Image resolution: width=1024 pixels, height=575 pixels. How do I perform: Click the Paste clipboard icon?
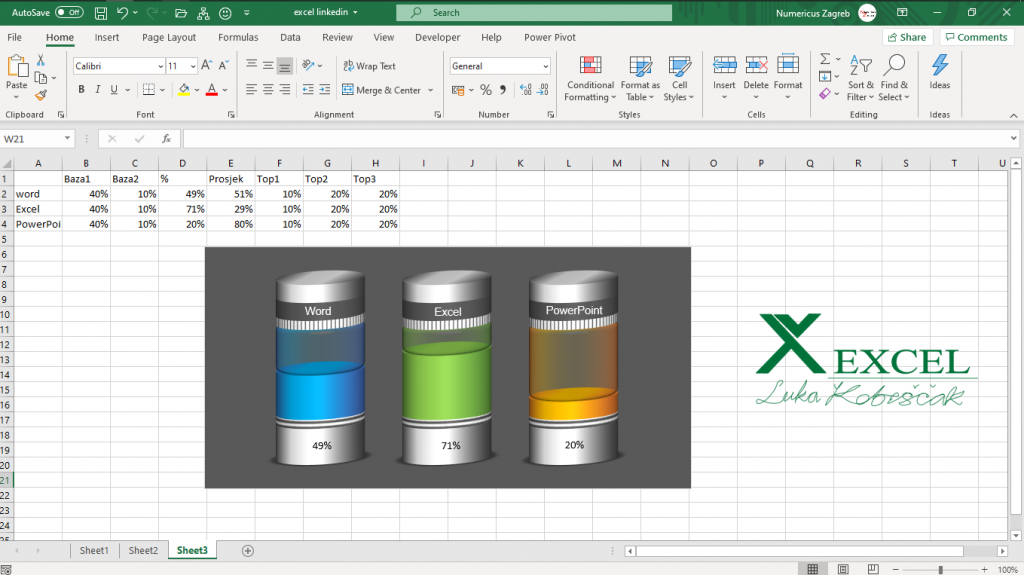coord(17,66)
